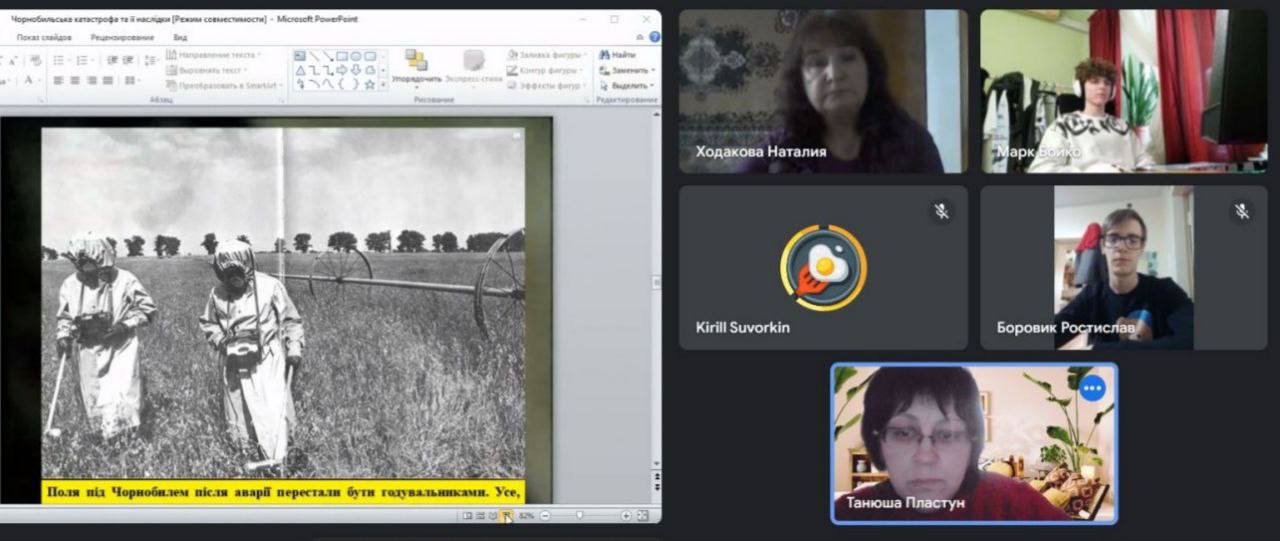The image size is (1280, 541).
Task: Open the Показ слайдов ribbon tab
Action: [x=43, y=37]
